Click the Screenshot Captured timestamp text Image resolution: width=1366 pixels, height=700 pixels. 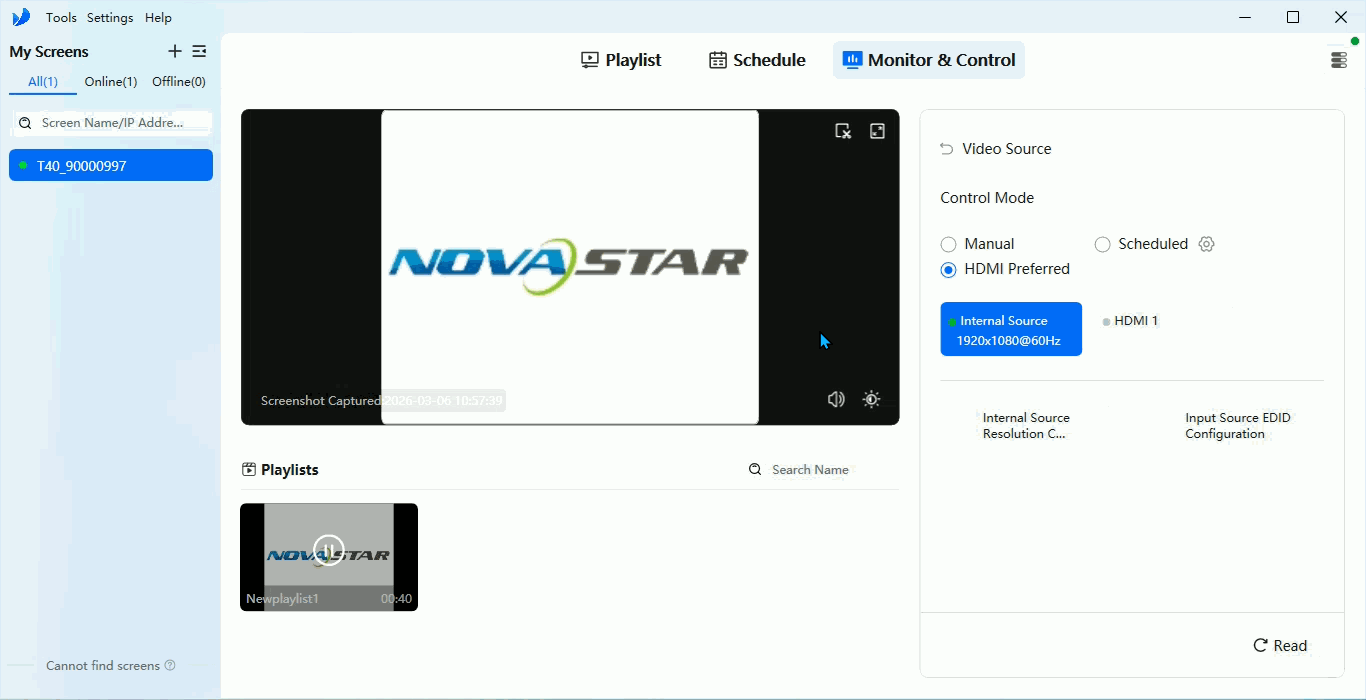(382, 400)
